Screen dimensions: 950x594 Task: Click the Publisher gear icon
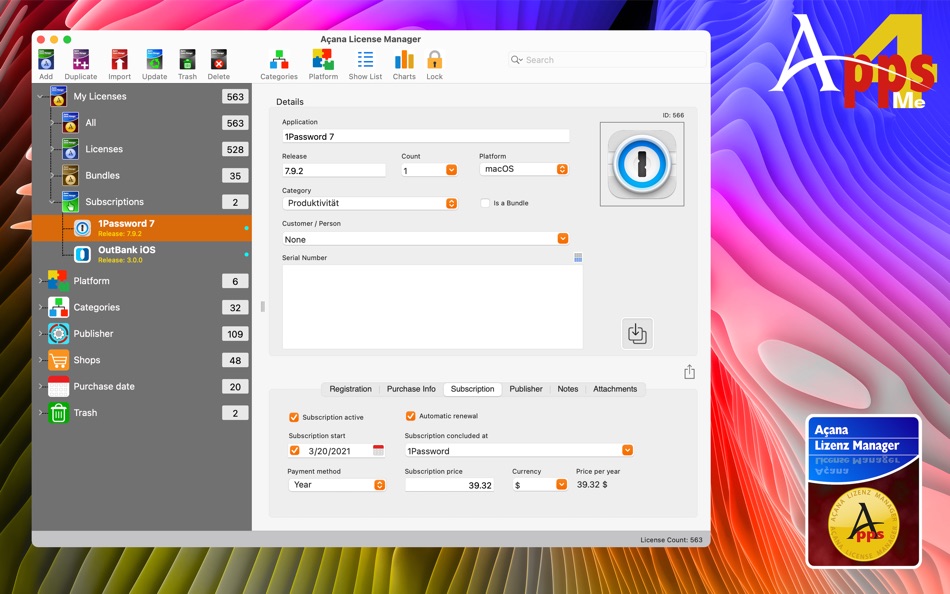click(58, 333)
